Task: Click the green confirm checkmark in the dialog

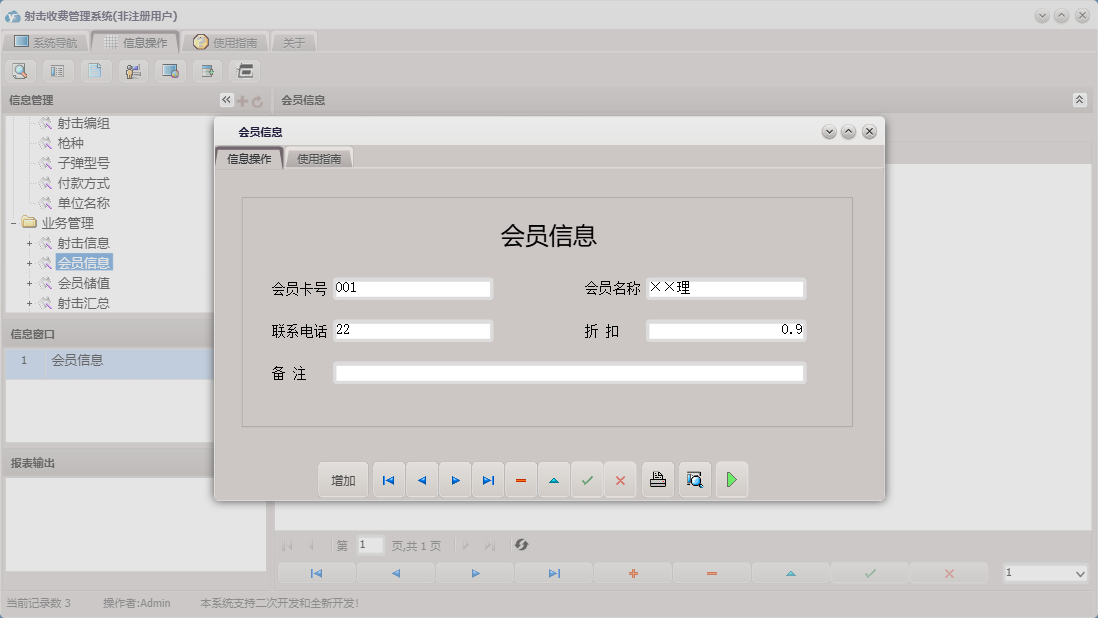Action: pos(587,479)
